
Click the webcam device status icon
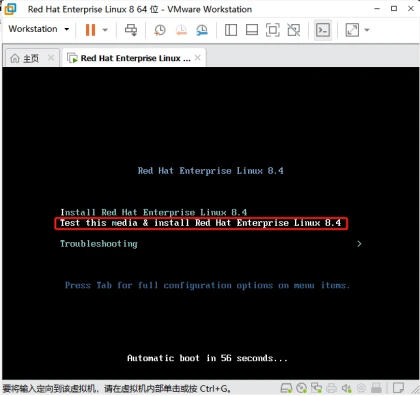coord(361,388)
